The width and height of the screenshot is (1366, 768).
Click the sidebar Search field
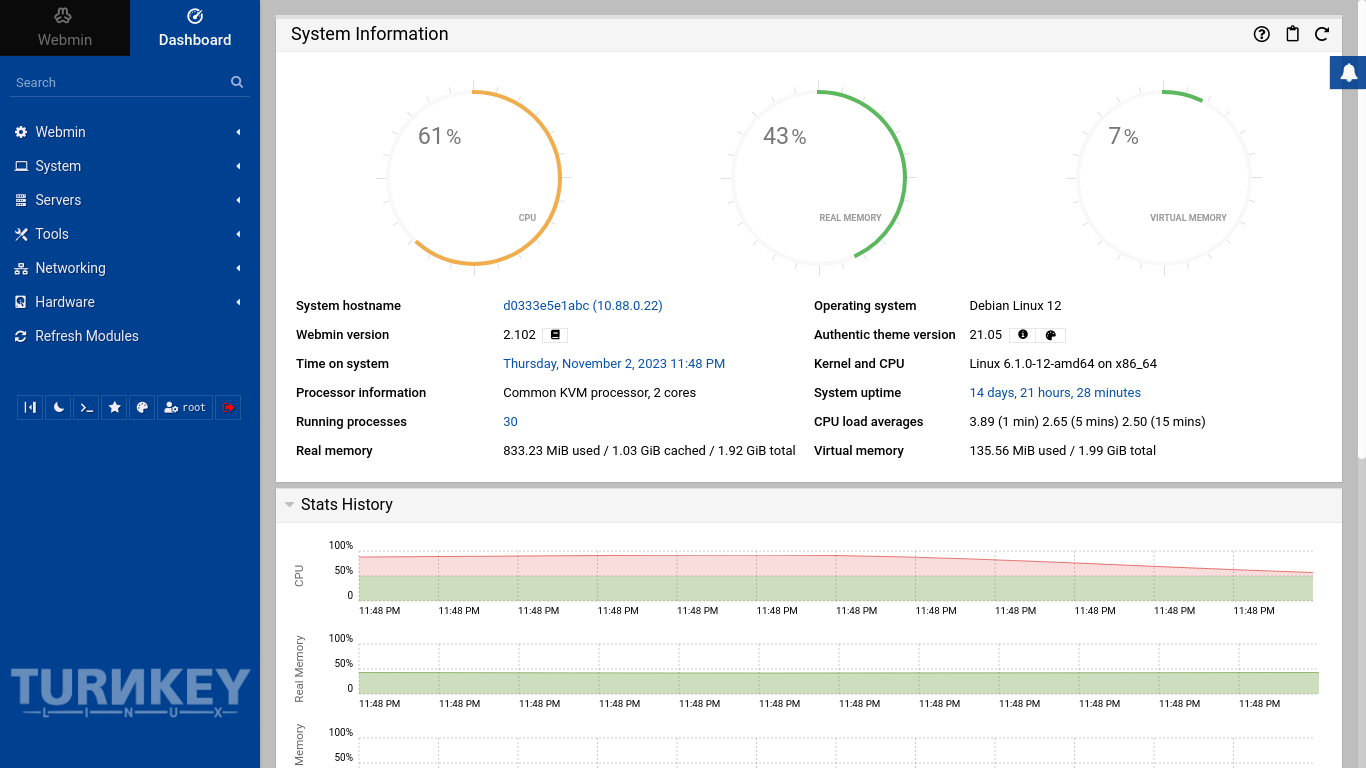[120, 83]
